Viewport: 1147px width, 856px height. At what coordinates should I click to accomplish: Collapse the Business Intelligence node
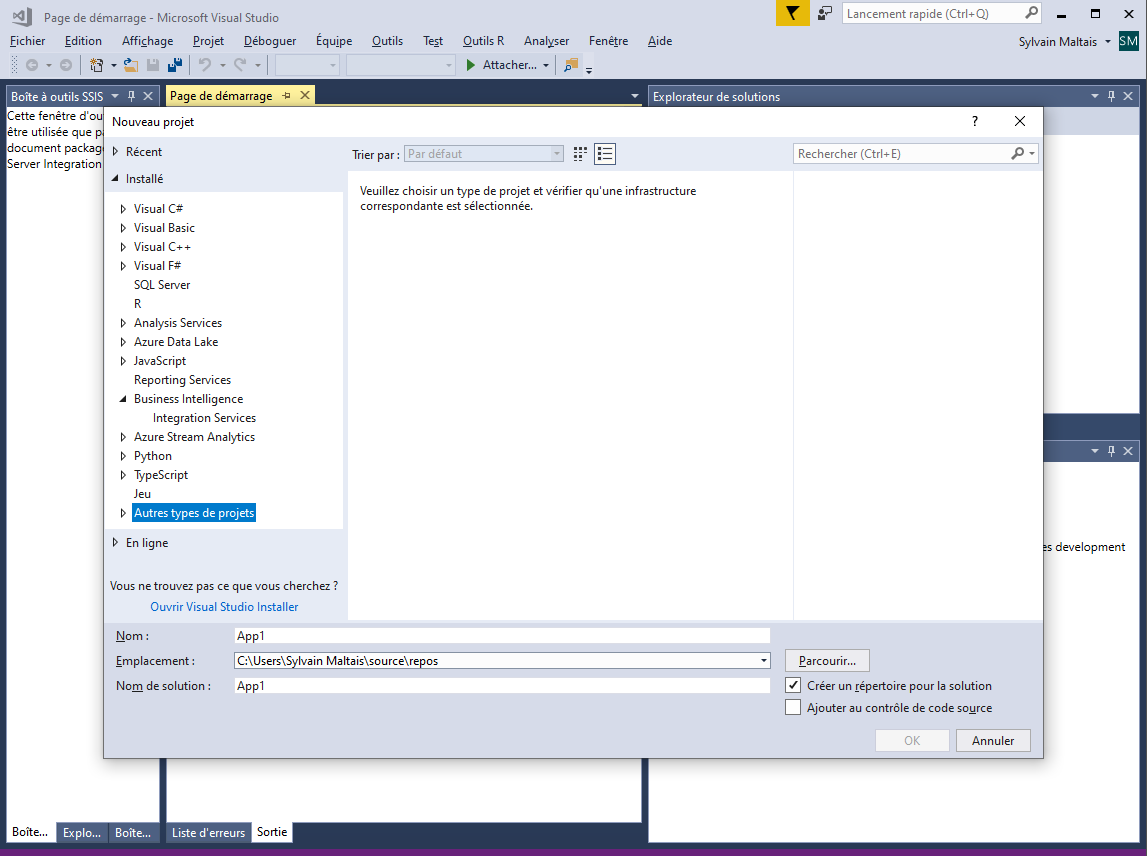pos(123,399)
